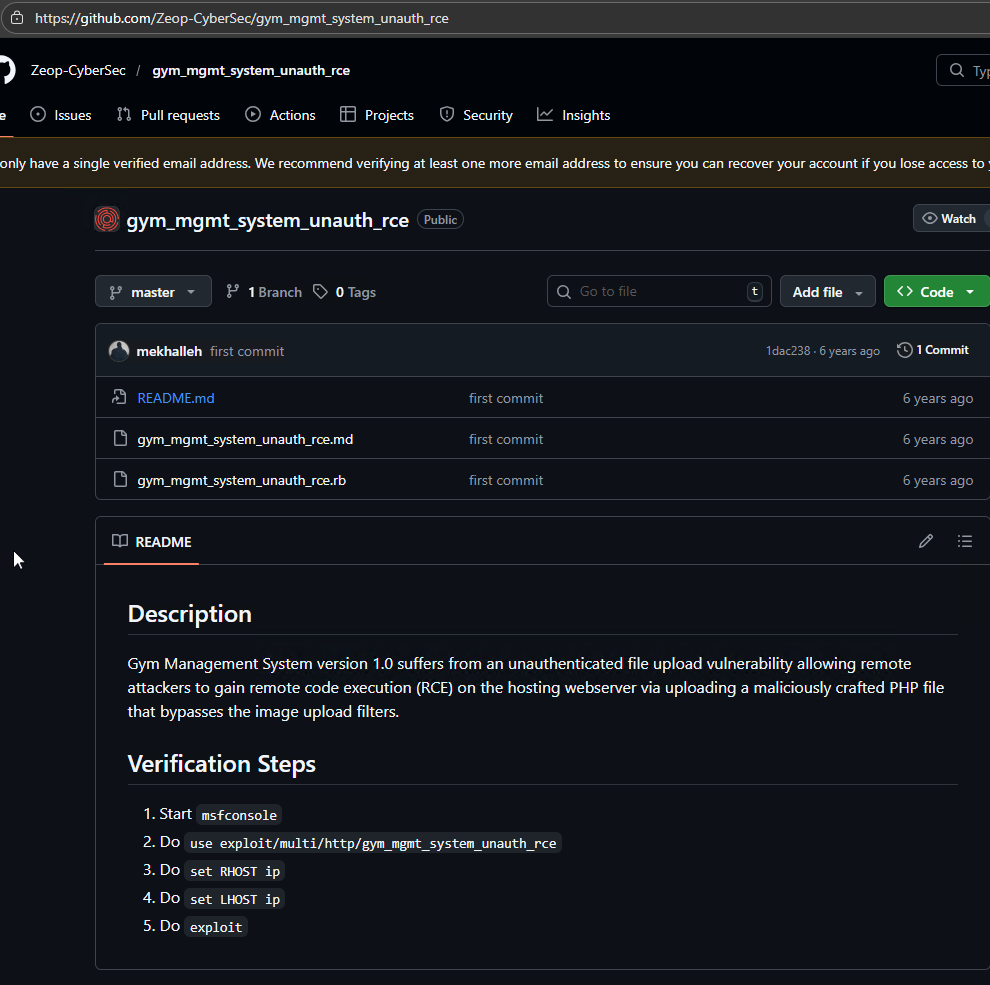Screen dimensions: 990x985
Task: Open the green Code dropdown
Action: (936, 292)
